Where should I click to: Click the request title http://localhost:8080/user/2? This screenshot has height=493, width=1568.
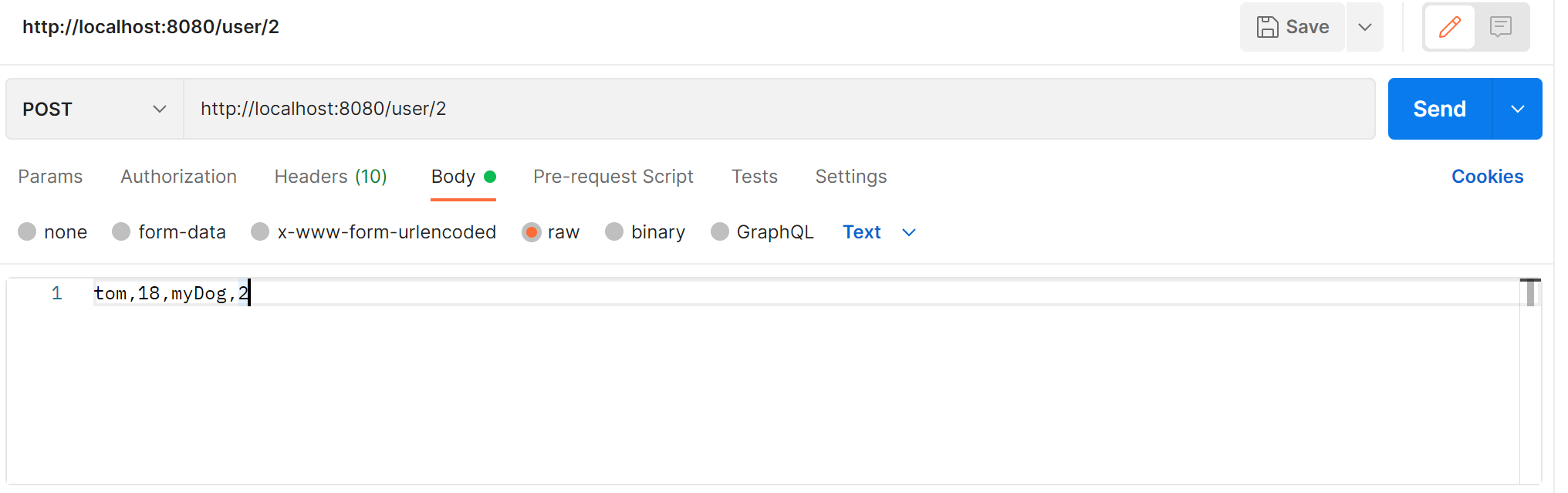[150, 27]
